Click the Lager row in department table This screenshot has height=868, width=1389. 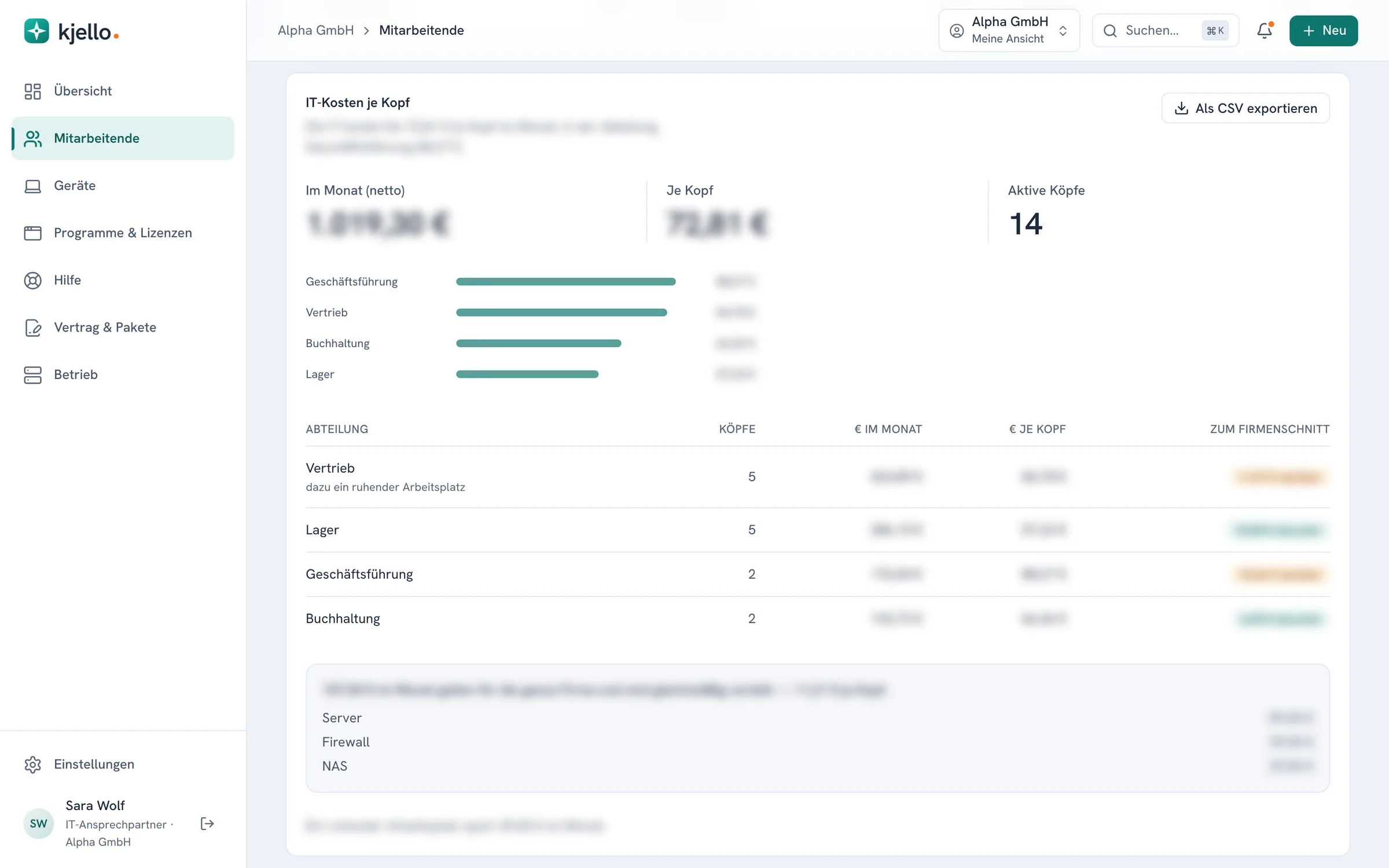click(x=817, y=529)
